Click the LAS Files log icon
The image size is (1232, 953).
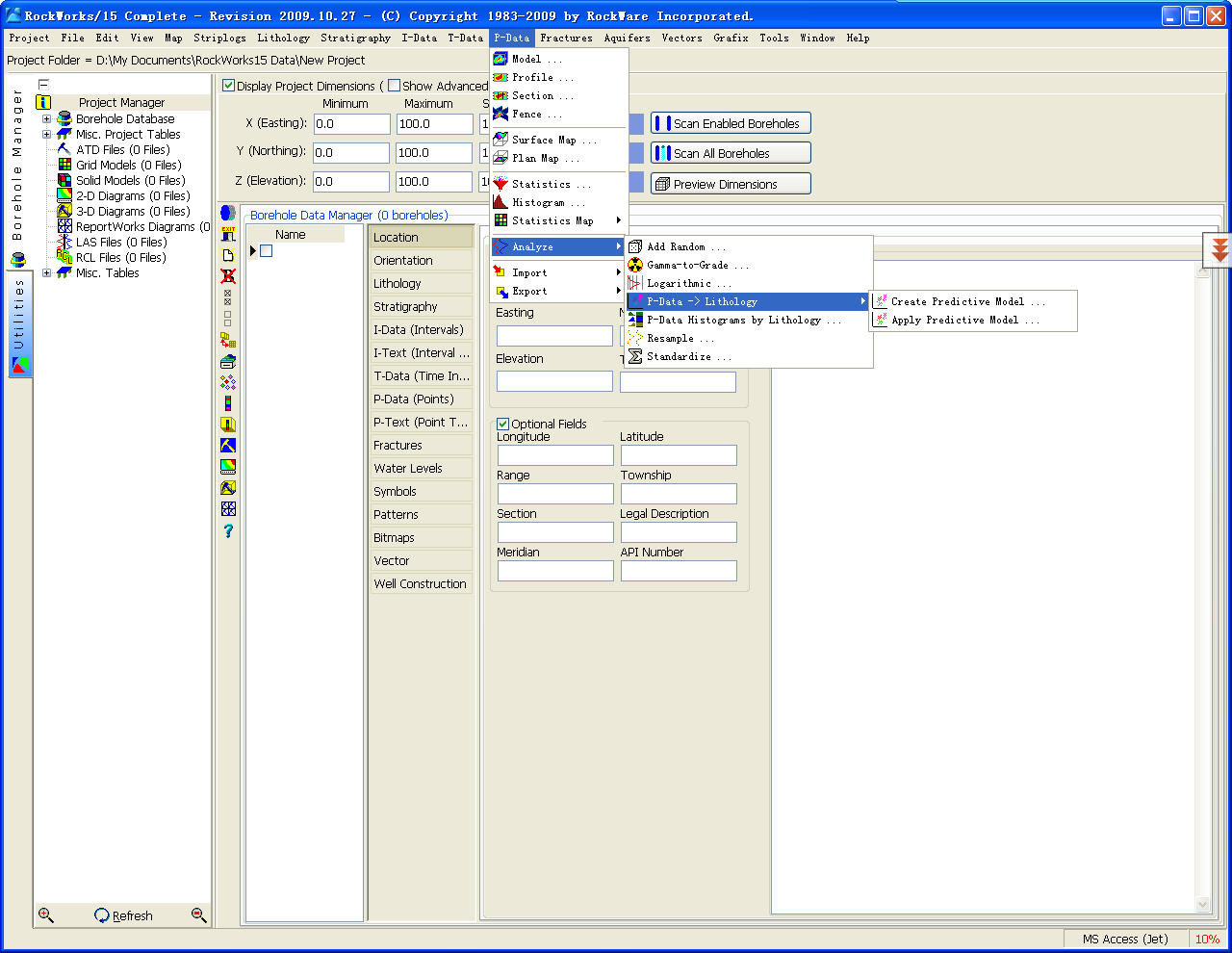point(64,242)
